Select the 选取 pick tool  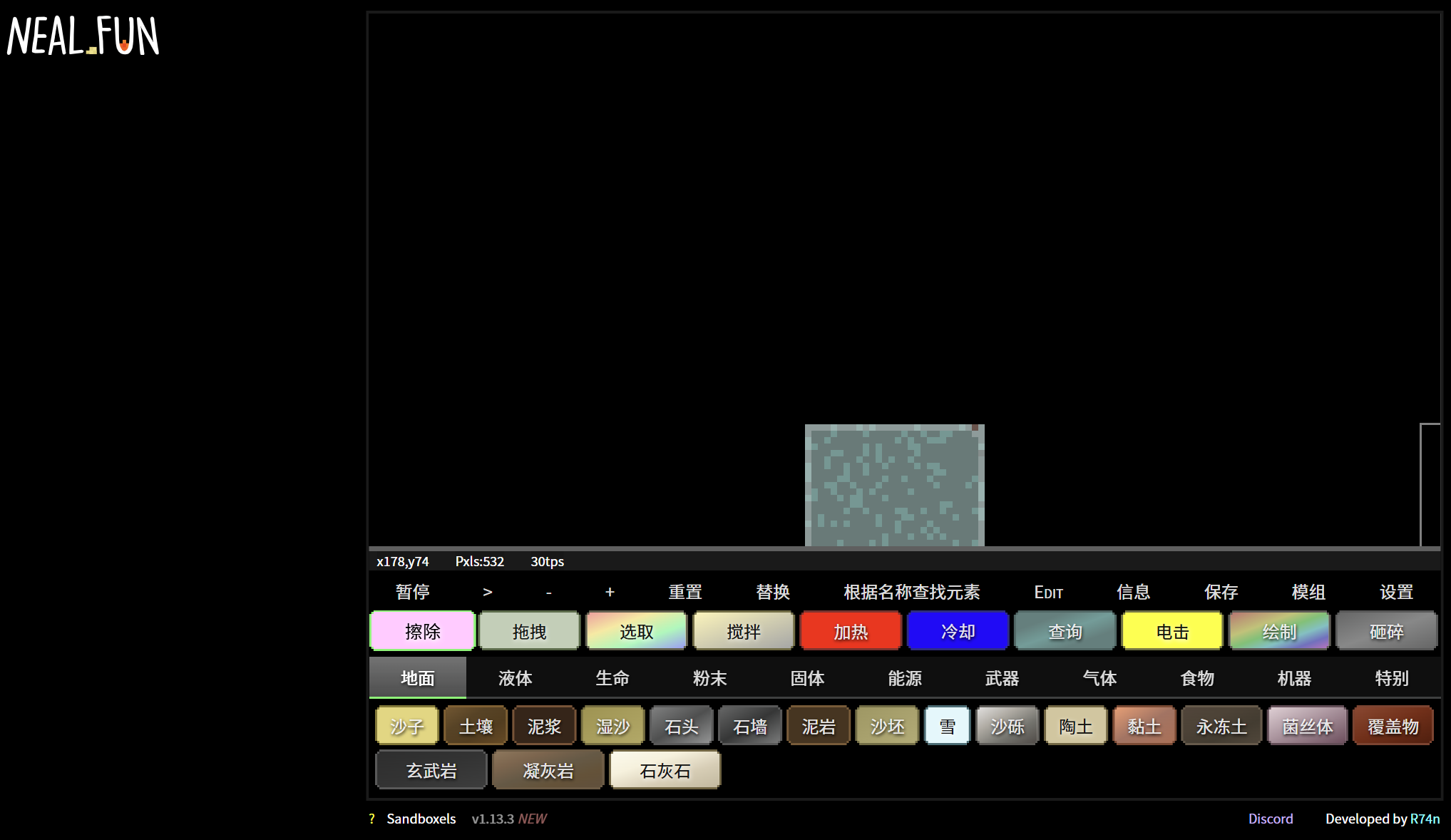636,631
